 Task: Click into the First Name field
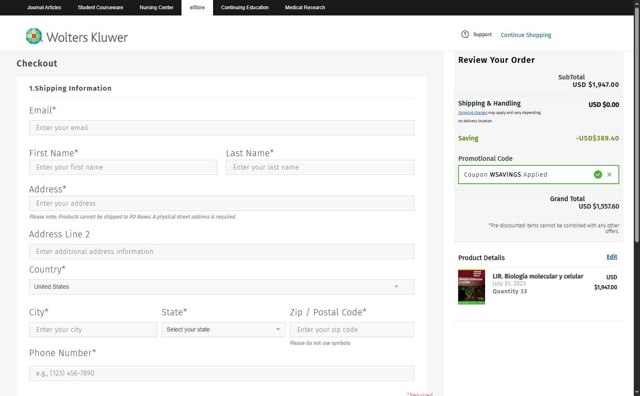point(123,167)
